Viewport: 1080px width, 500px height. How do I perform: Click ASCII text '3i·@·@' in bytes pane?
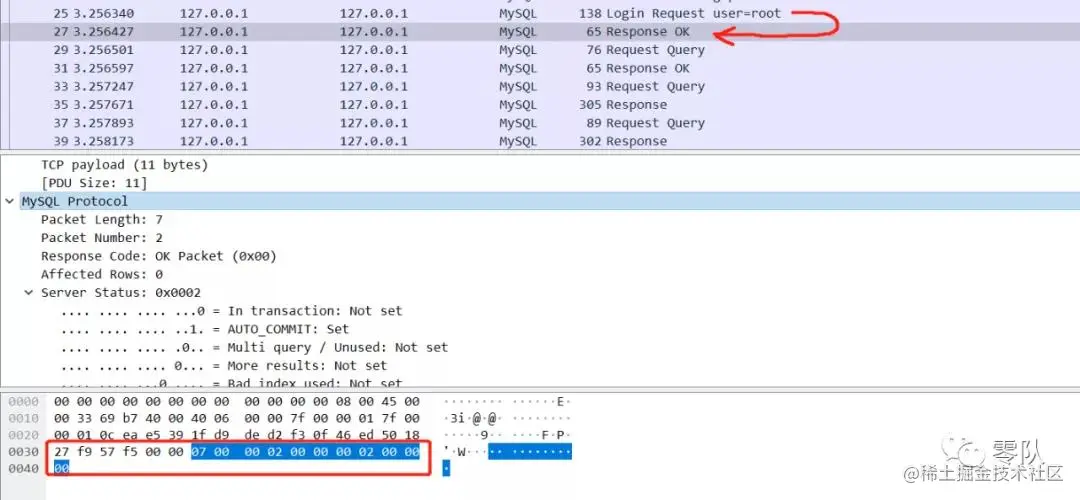pyautogui.click(x=472, y=418)
